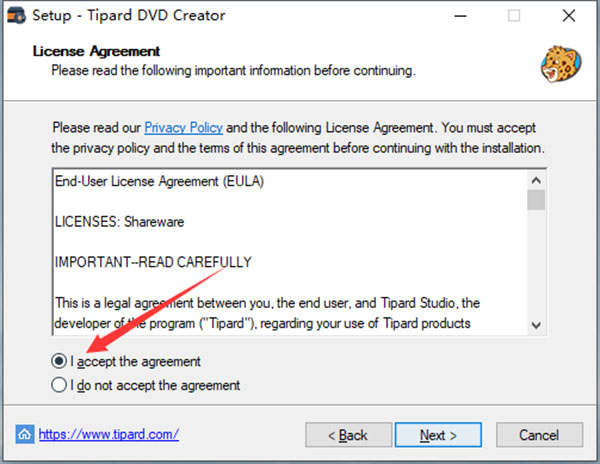Minimize the Setup window
The image size is (600, 464).
point(460,16)
